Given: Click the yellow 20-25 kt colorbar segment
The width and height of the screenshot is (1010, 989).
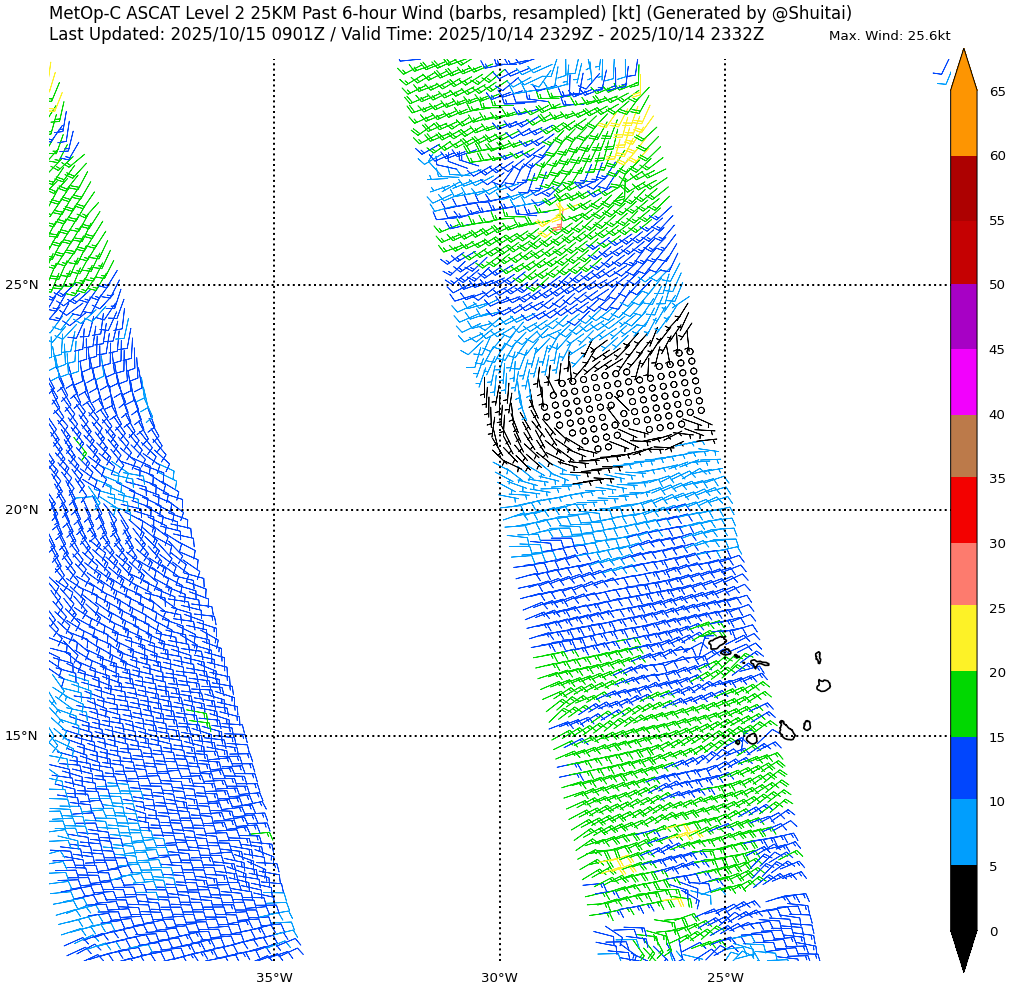Looking at the screenshot, I should (x=963, y=637).
